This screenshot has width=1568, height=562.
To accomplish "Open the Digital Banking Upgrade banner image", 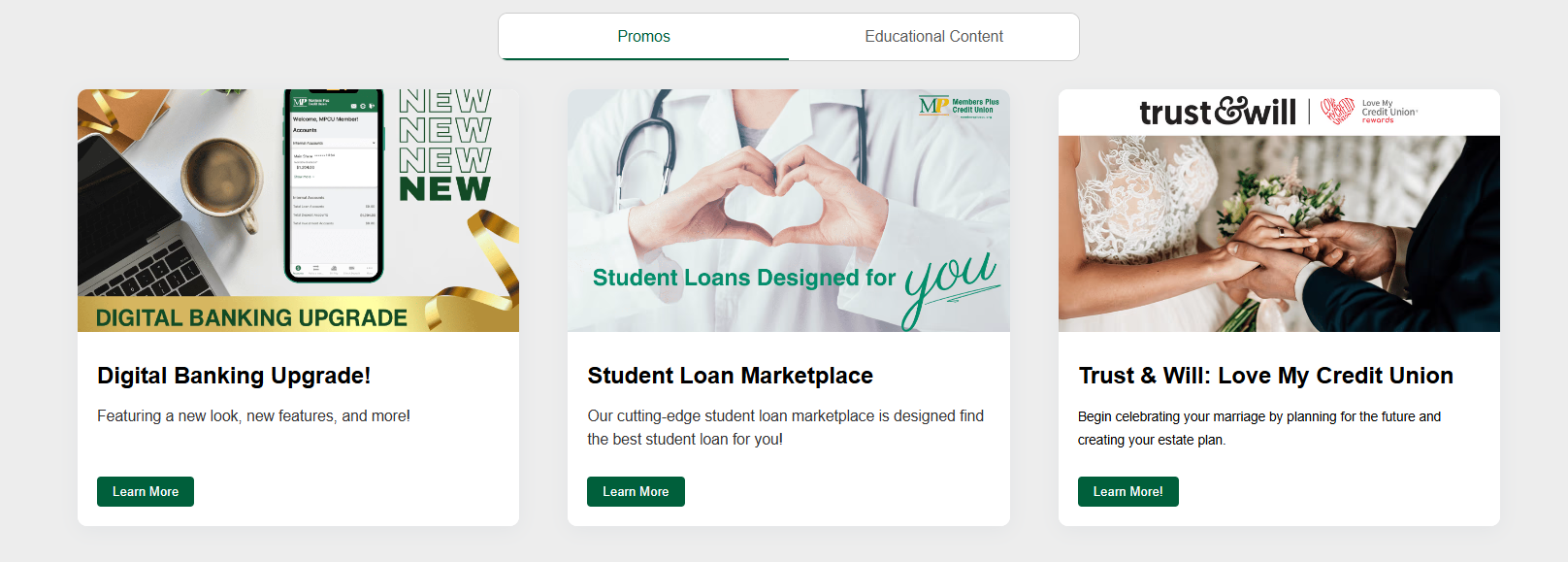I will coord(298,211).
